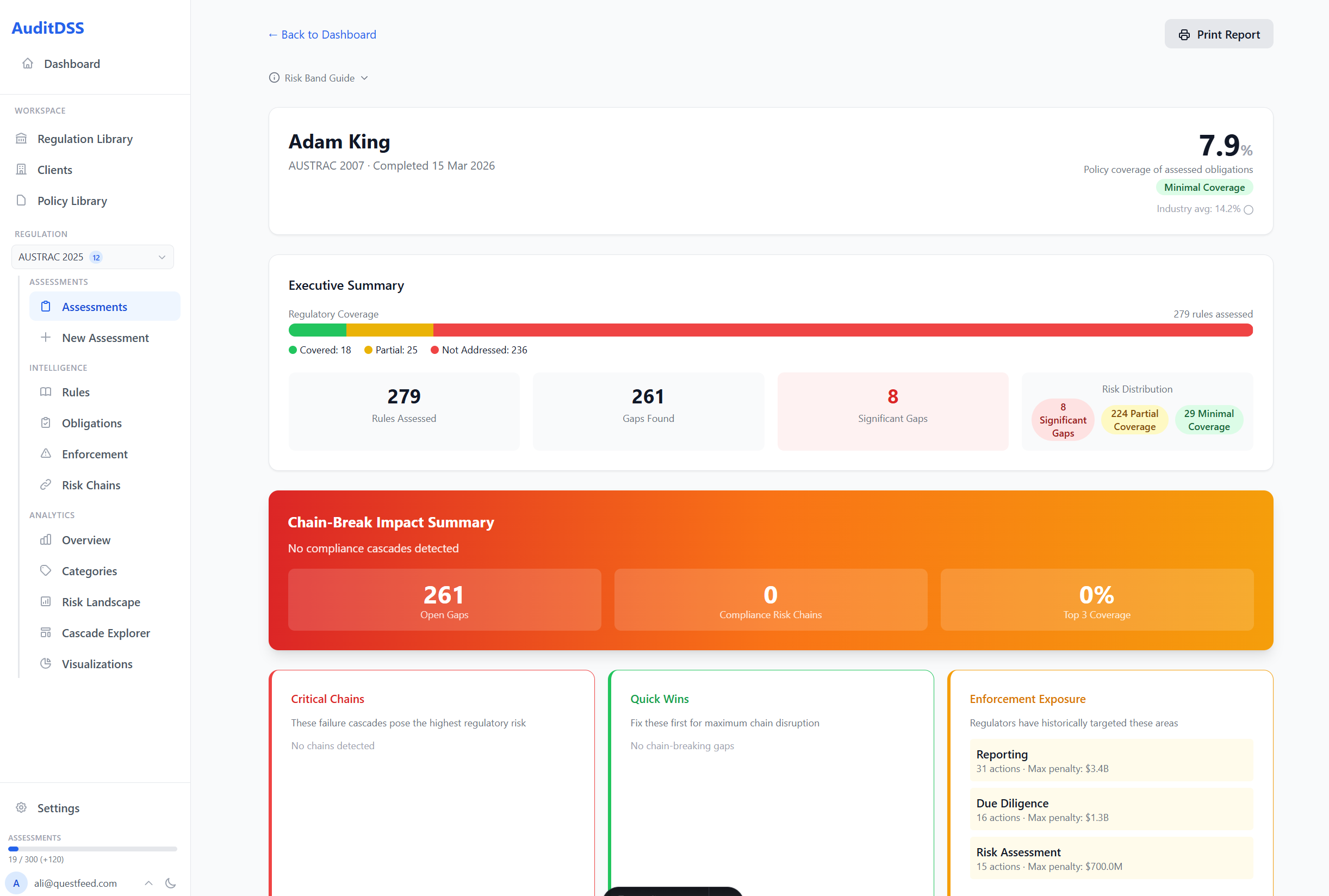Click the Enforcement warning triangle icon
1329x896 pixels.
click(x=46, y=454)
